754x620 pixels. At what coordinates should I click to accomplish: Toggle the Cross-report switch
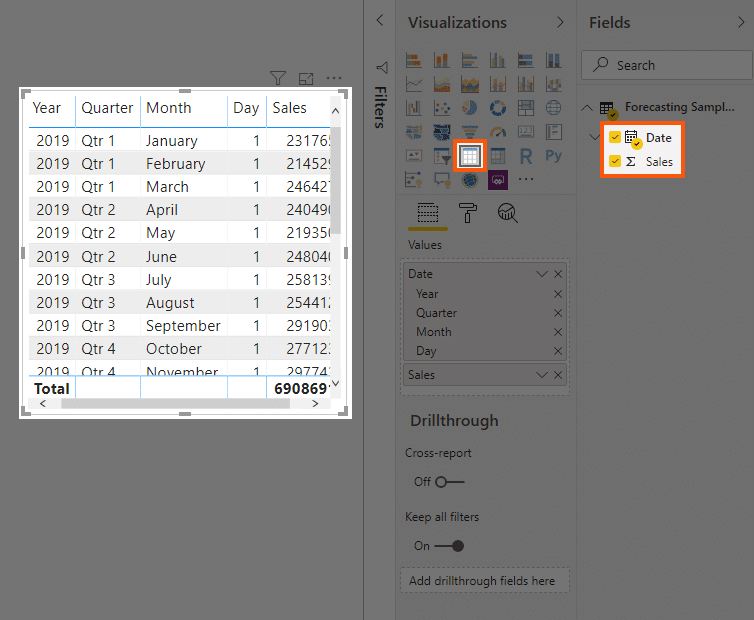449,481
